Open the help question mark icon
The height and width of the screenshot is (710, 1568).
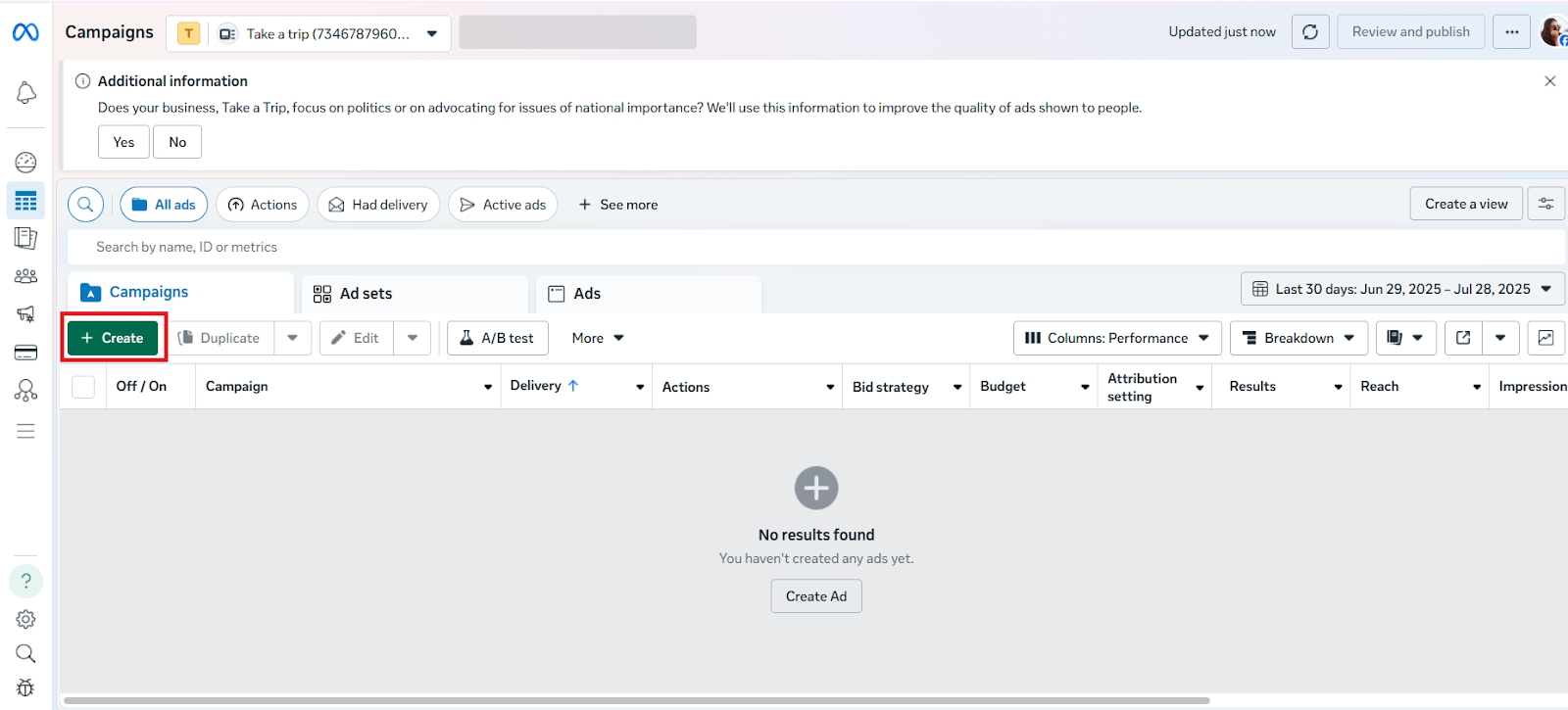[x=26, y=581]
